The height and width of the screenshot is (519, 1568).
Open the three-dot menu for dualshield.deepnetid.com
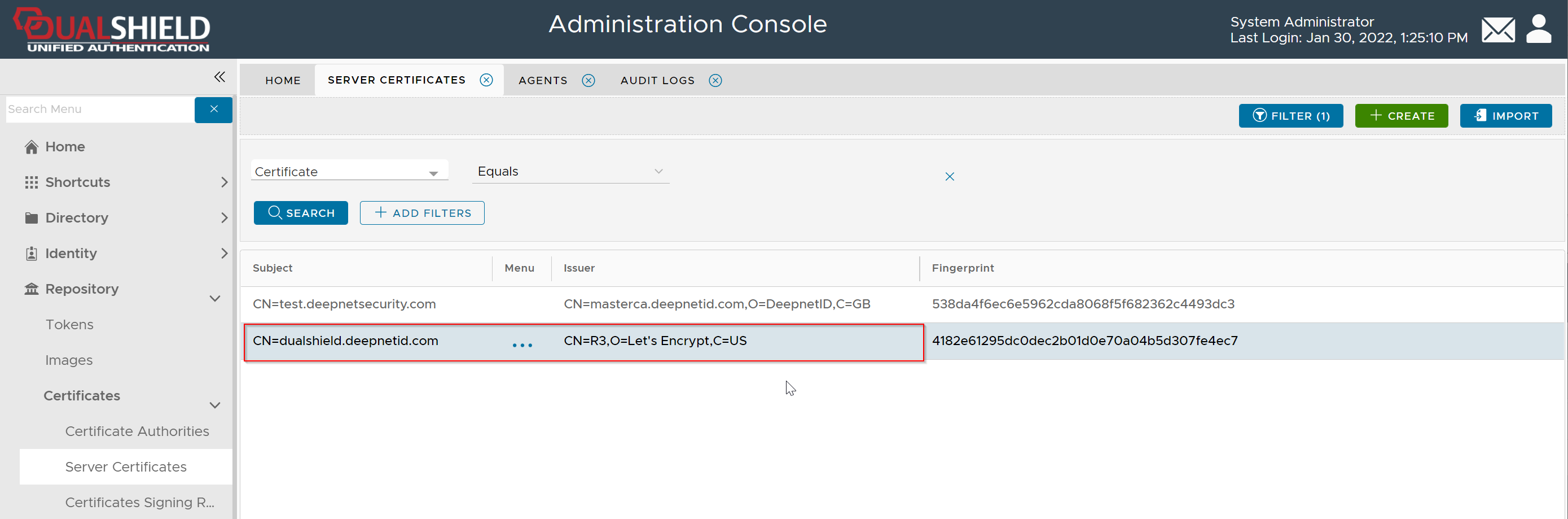pos(522,346)
